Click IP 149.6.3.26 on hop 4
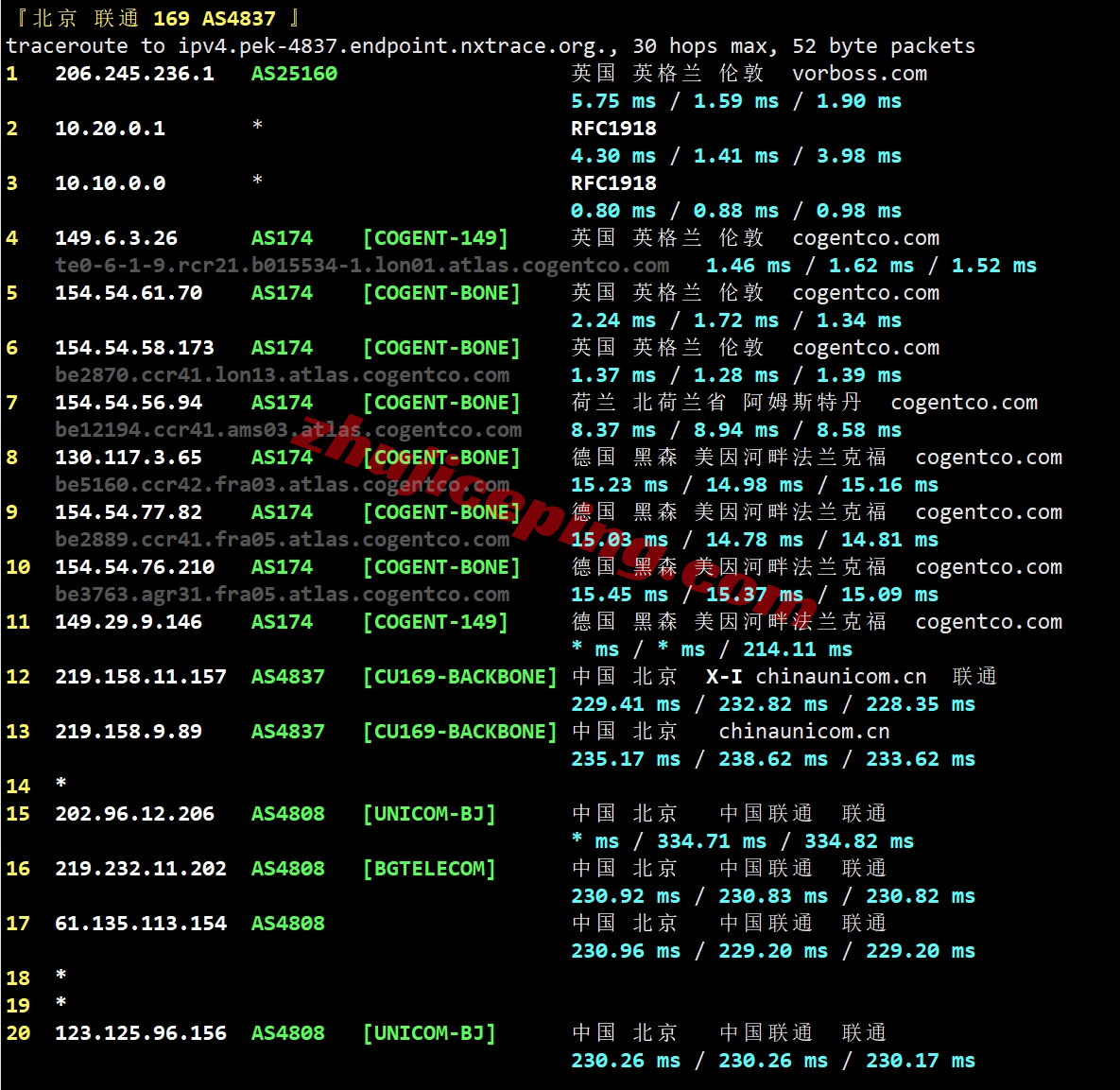 pyautogui.click(x=115, y=238)
